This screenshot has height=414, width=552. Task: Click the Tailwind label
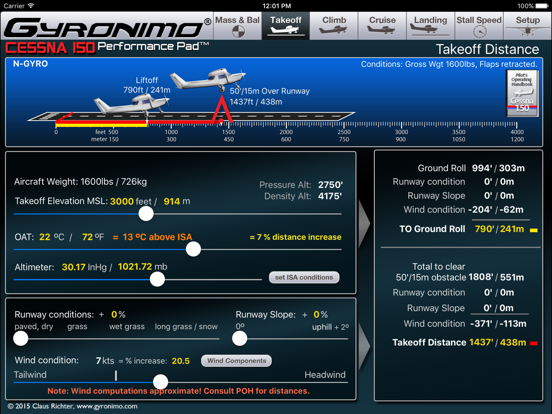[30, 375]
